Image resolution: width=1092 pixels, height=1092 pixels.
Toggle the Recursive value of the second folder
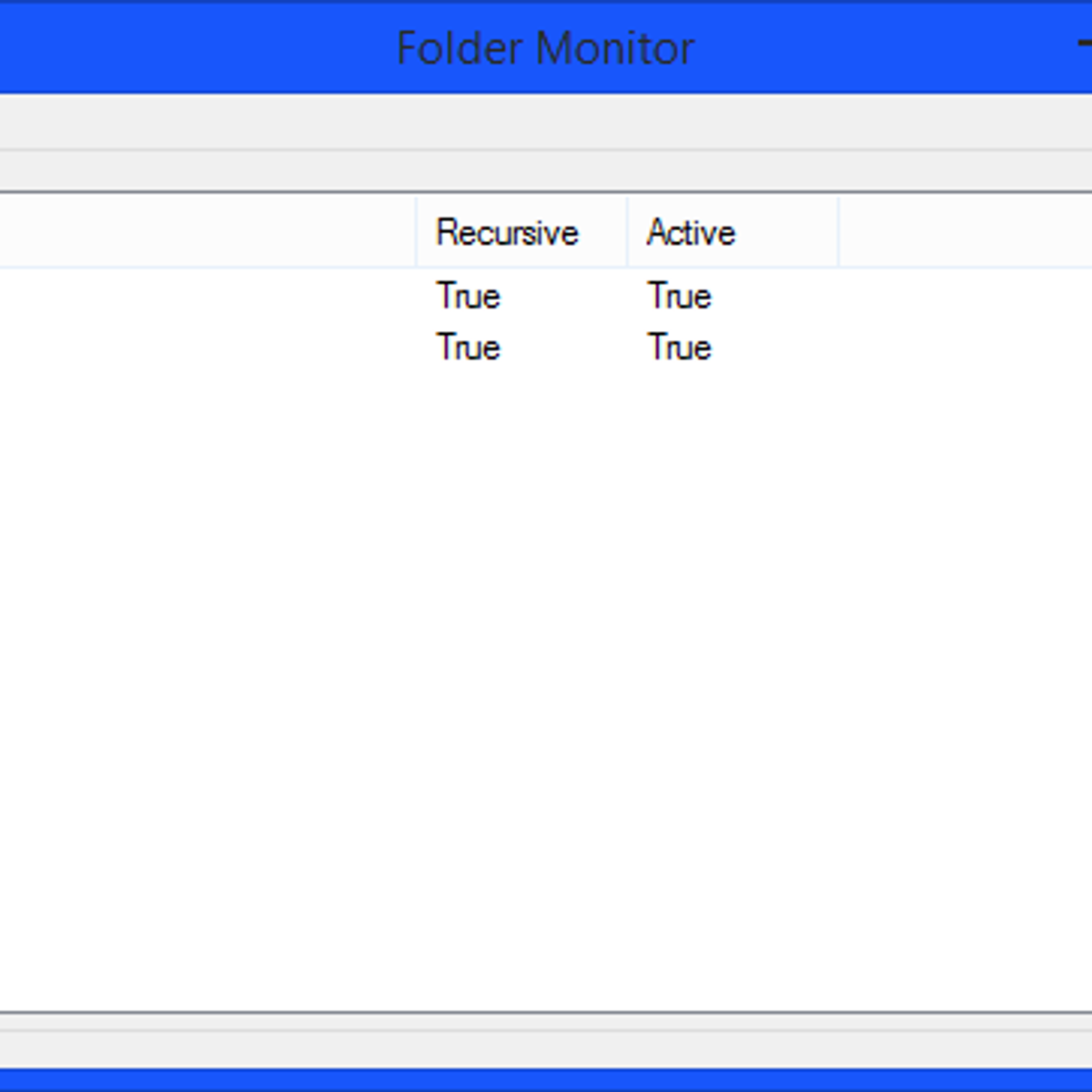point(468,347)
